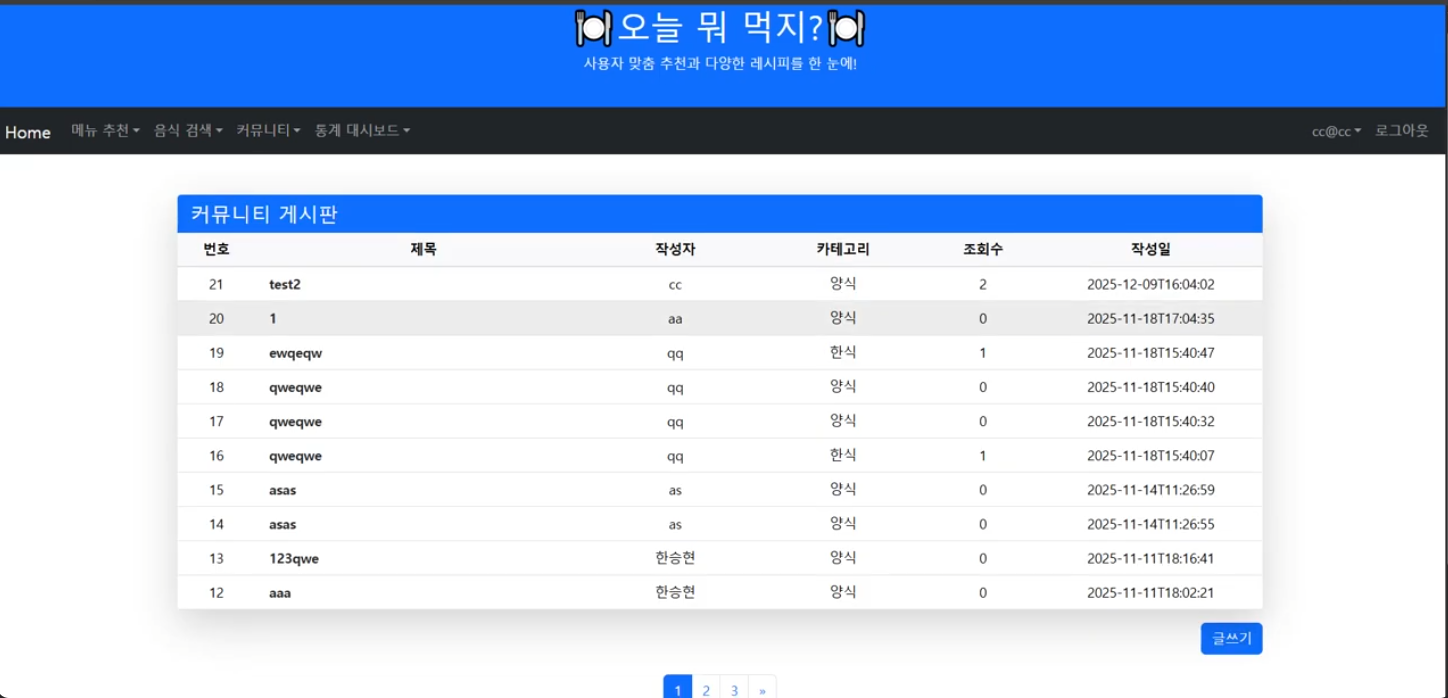This screenshot has height=698, width=1448.
Task: Open the post titled 1 by aa
Action: (273, 319)
